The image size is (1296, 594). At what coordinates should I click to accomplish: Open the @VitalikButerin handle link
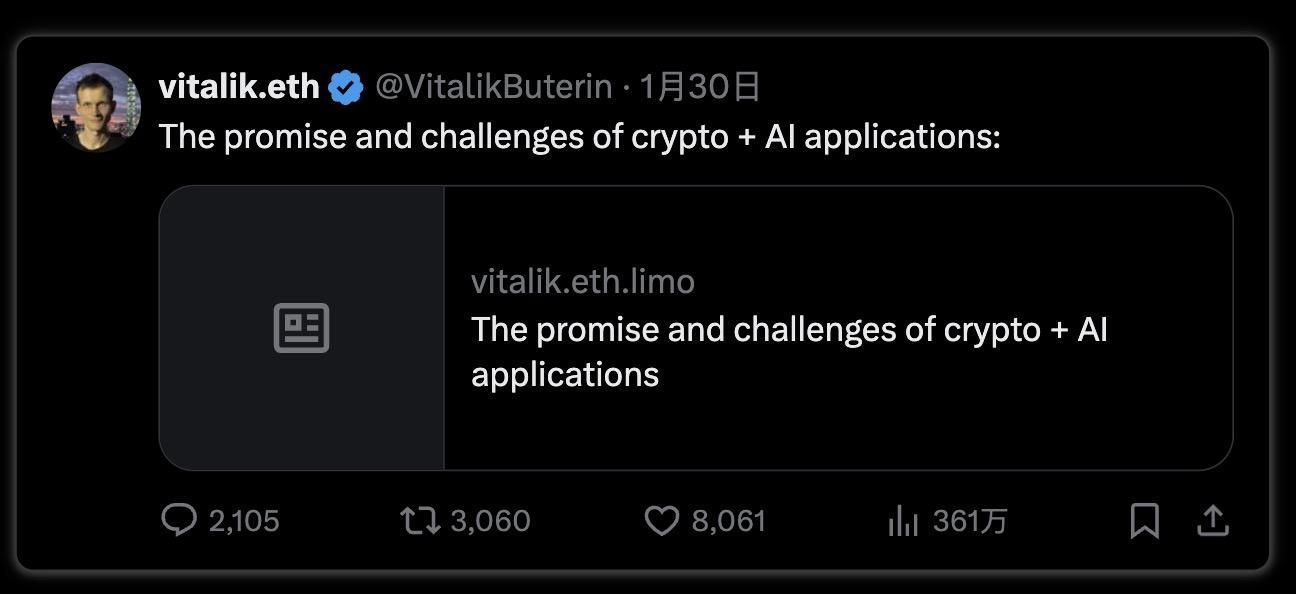point(493,87)
